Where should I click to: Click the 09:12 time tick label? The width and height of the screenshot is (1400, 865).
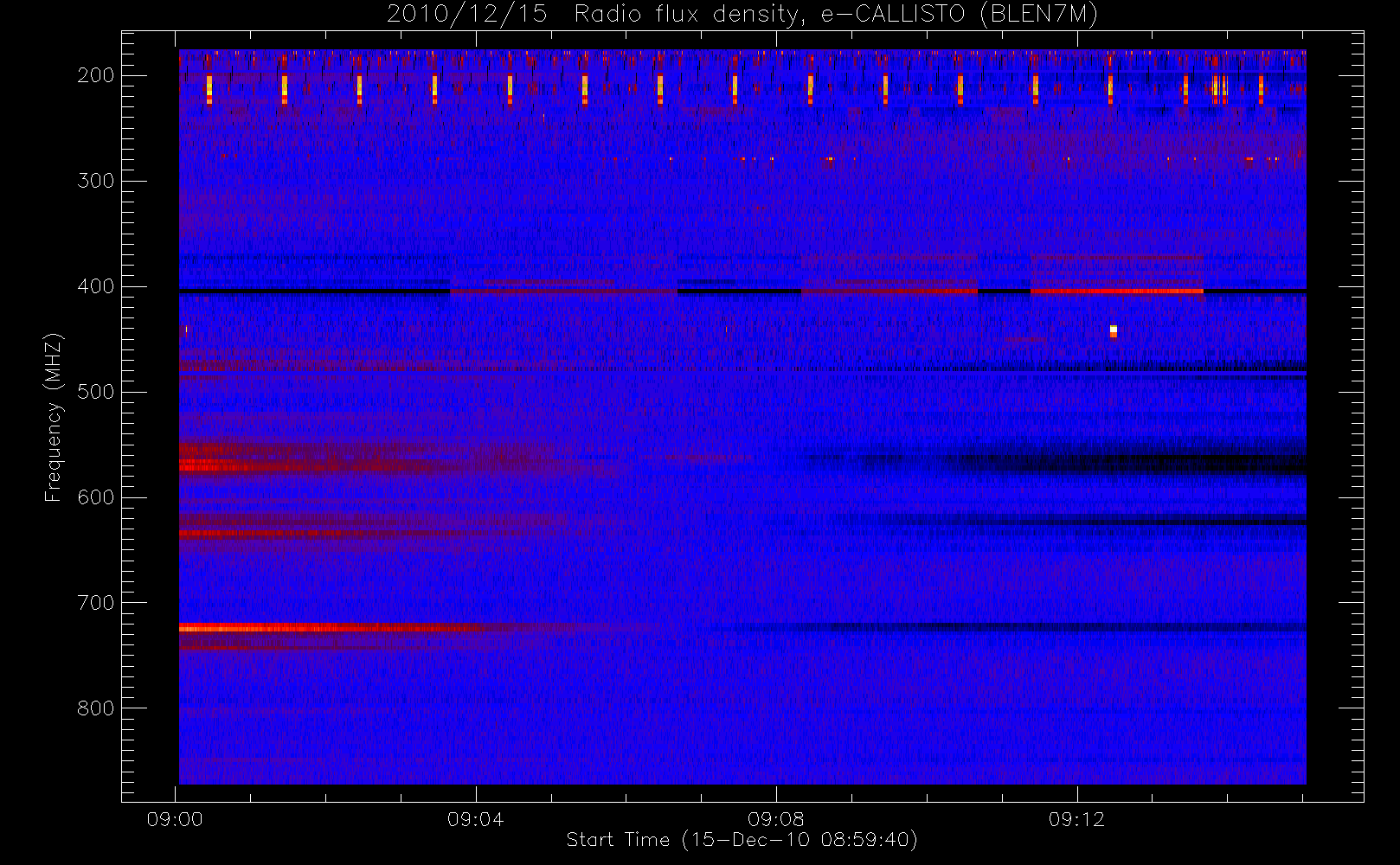tap(1076, 819)
